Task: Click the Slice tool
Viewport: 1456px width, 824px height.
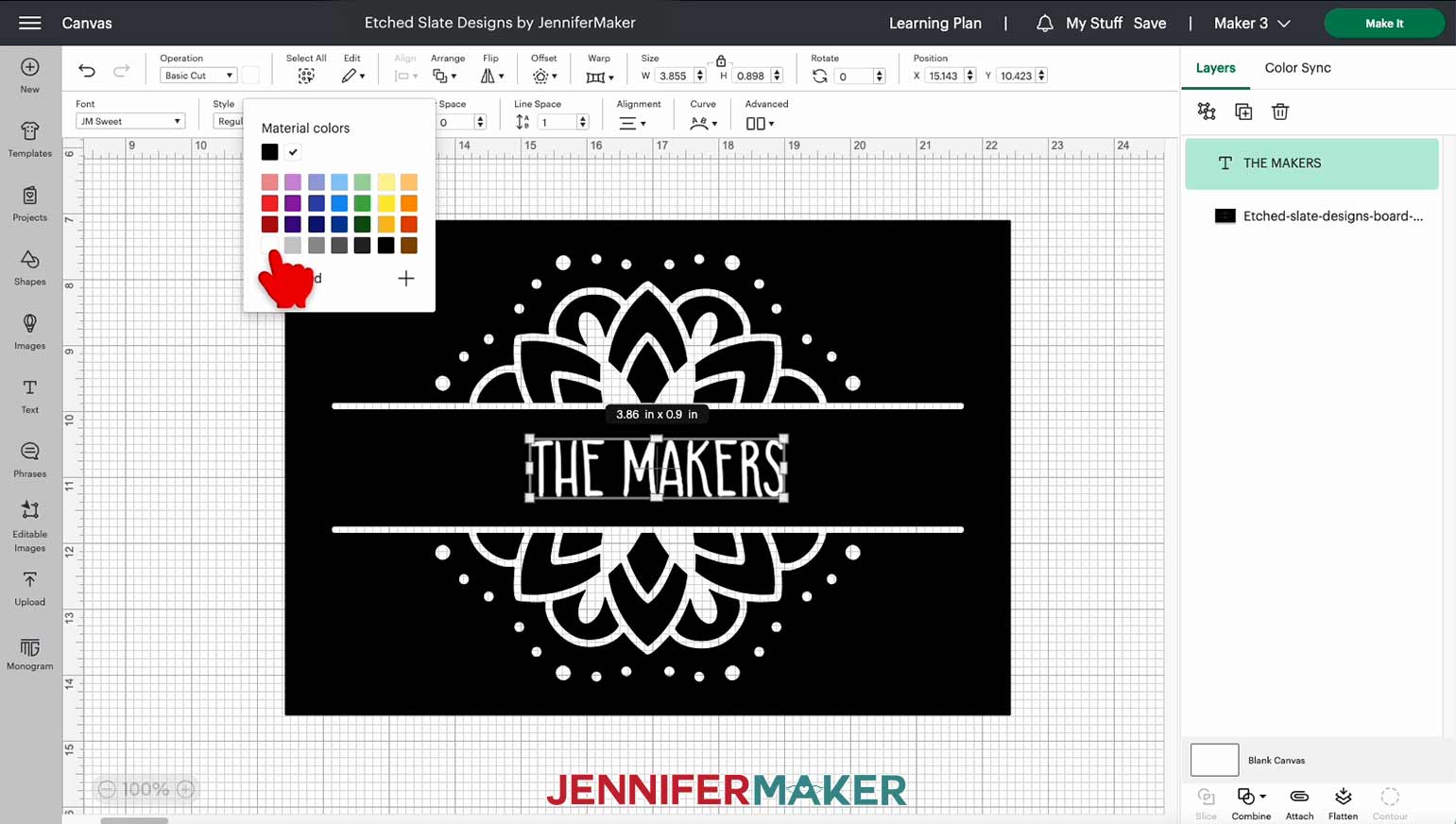Action: pyautogui.click(x=1206, y=803)
